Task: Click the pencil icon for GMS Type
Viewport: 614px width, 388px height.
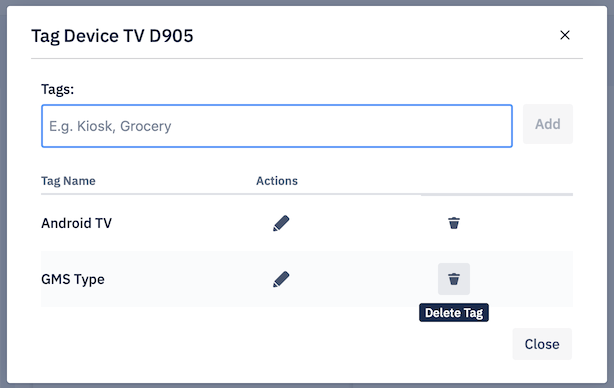Action: coord(281,279)
